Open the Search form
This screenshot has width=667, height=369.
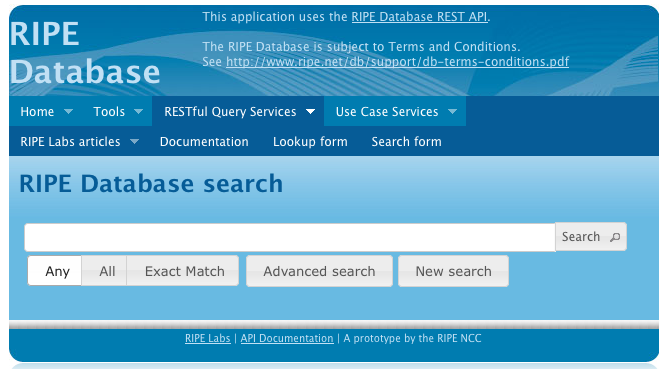[x=406, y=141]
